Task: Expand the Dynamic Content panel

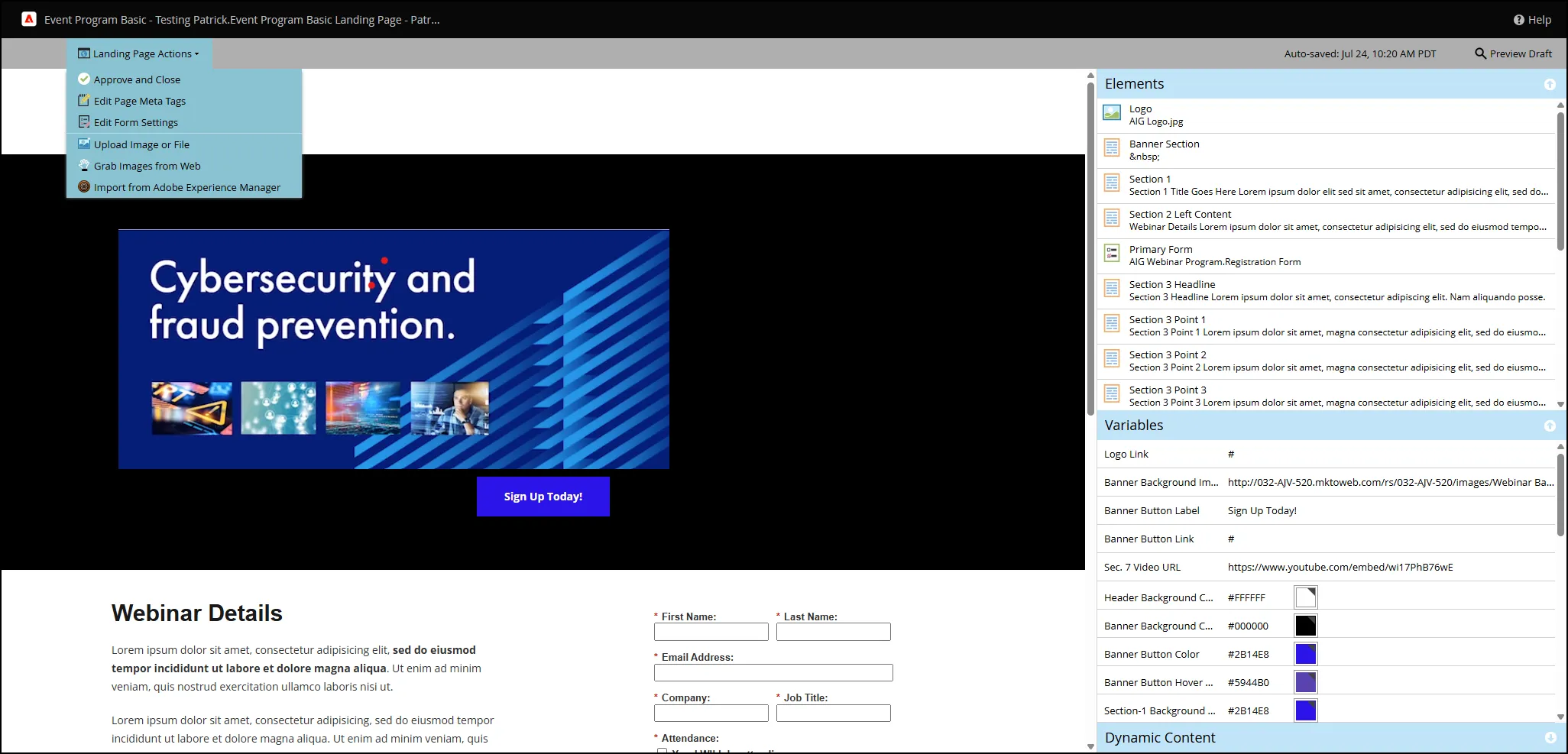Action: [x=1550, y=737]
